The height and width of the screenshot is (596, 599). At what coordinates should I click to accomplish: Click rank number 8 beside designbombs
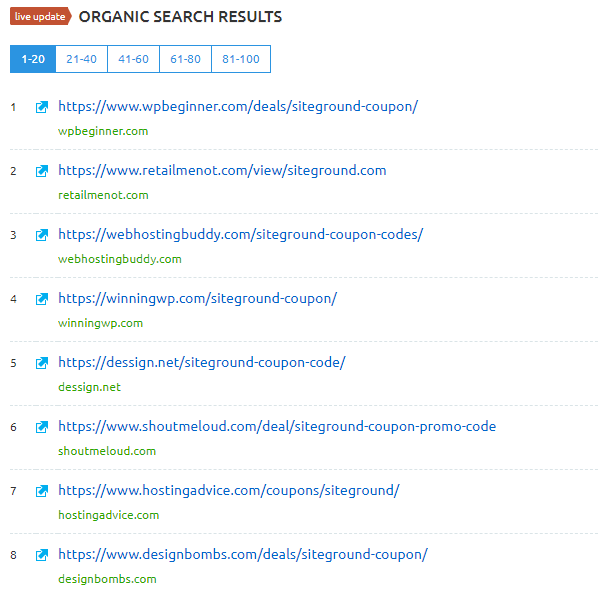point(13,555)
